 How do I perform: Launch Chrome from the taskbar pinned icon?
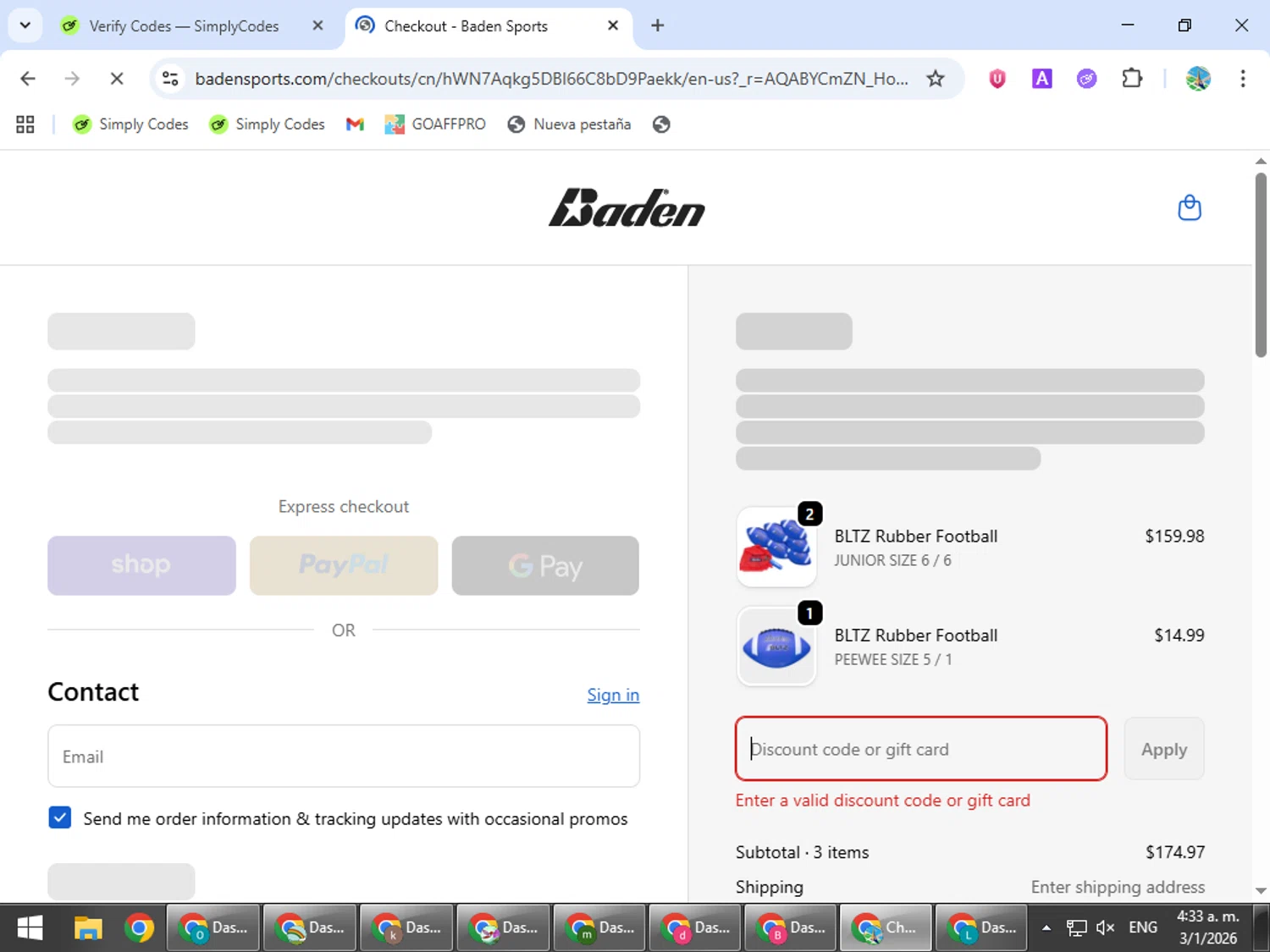point(139,928)
